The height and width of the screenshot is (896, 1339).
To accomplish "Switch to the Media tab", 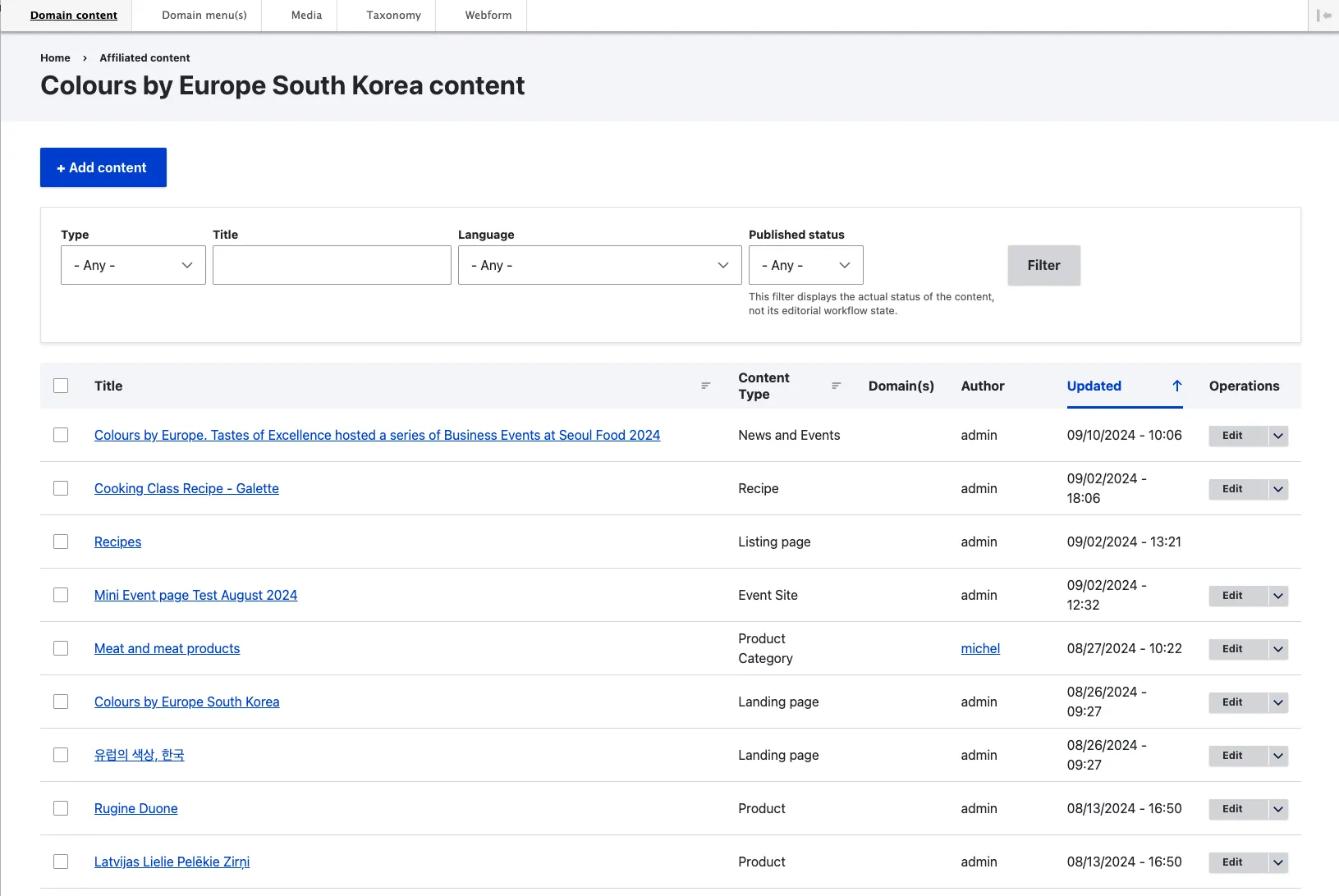I will coord(306,16).
